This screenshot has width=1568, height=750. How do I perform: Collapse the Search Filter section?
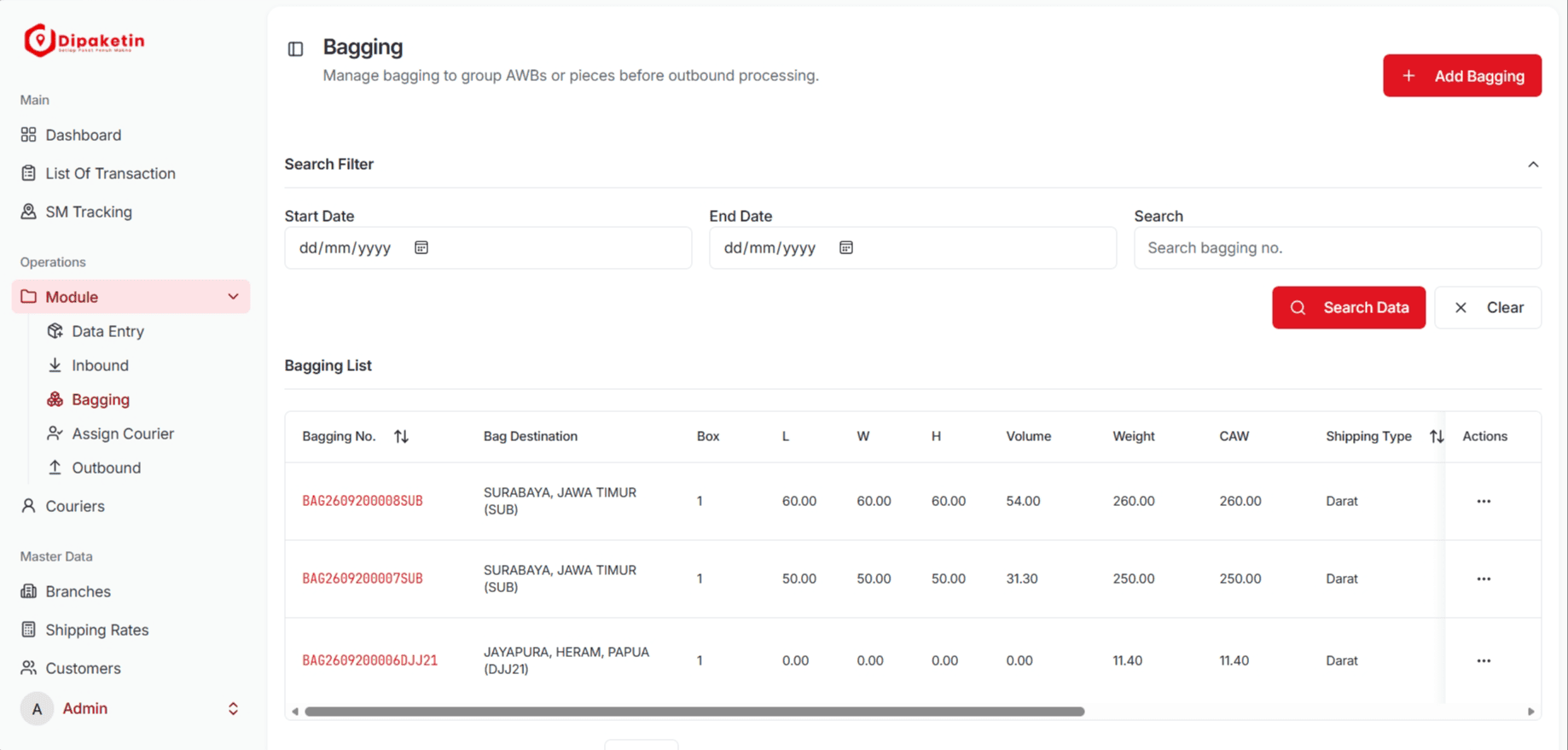(x=1533, y=164)
